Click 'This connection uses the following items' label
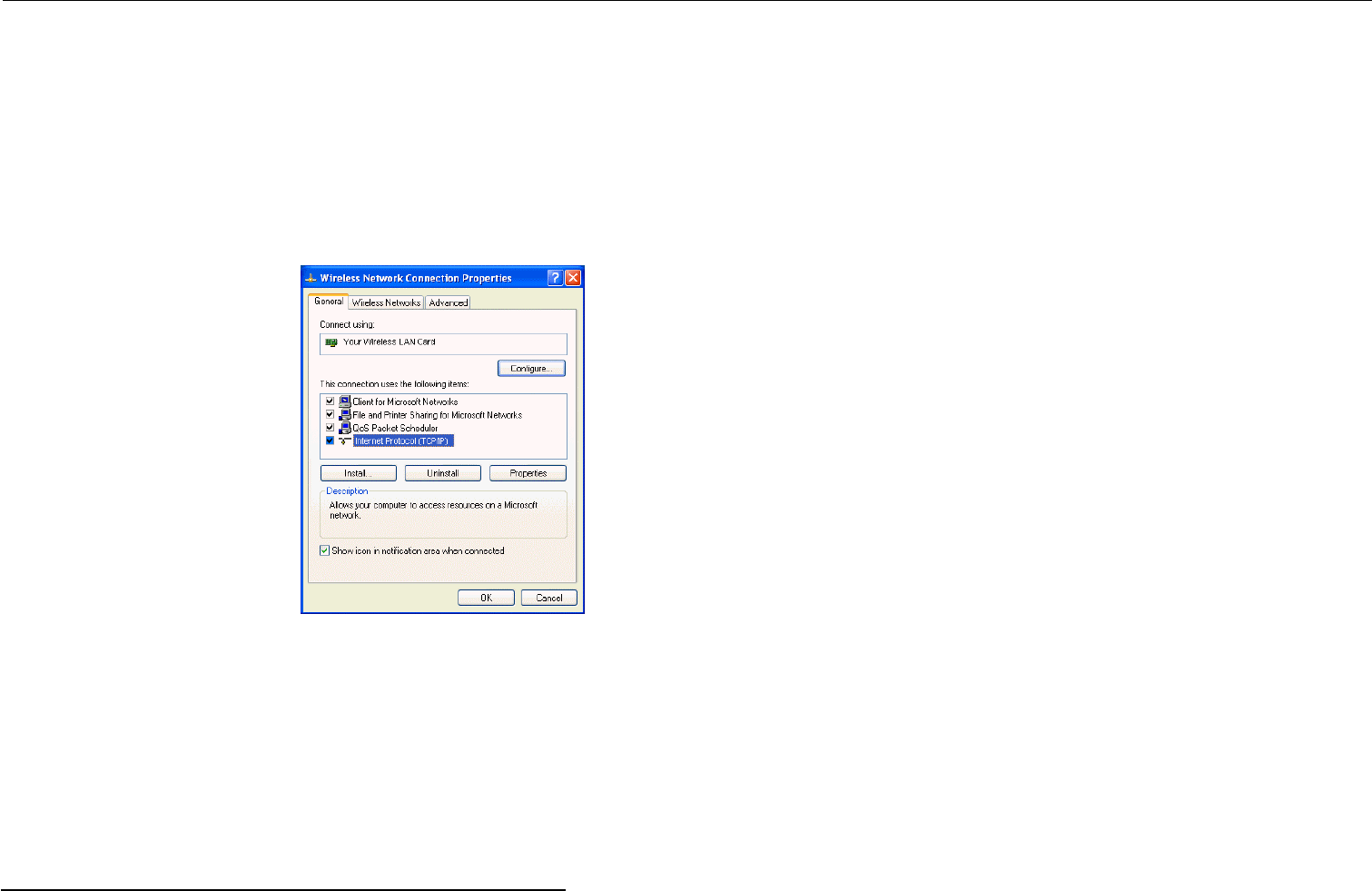 pyautogui.click(x=394, y=384)
